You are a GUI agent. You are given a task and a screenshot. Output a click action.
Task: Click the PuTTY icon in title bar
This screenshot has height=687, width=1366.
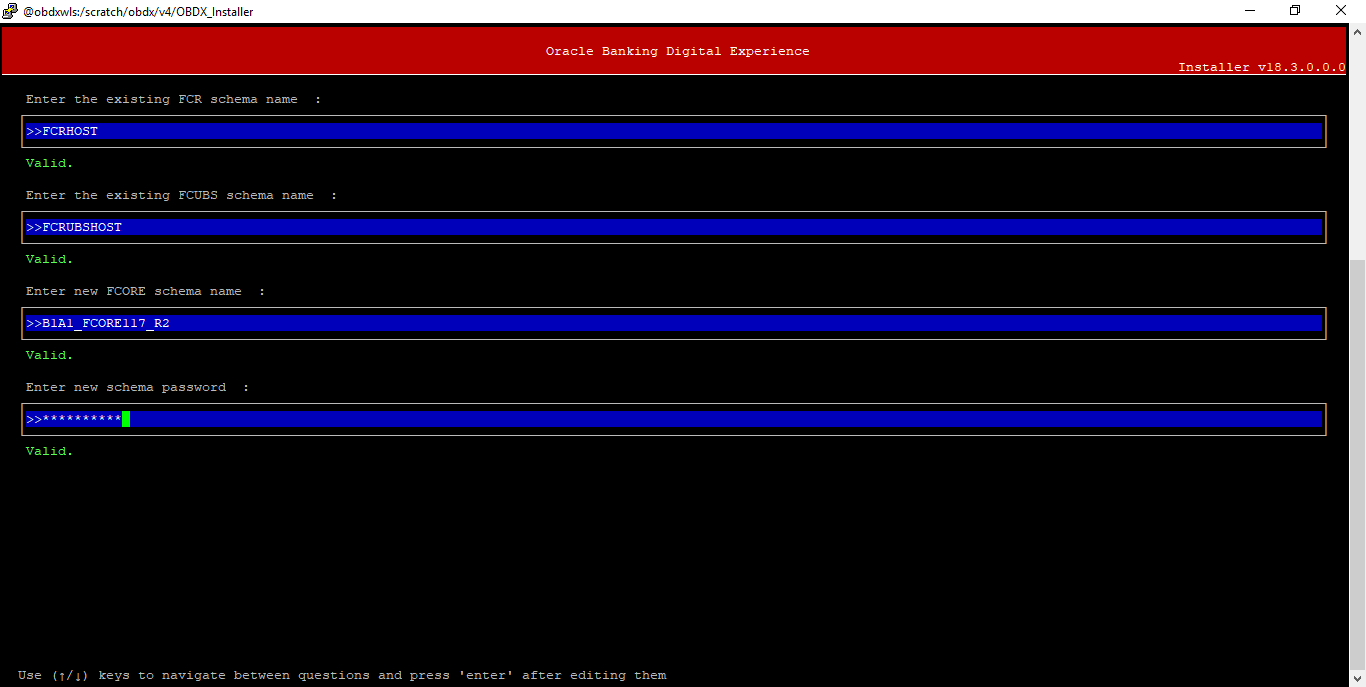(x=10, y=11)
